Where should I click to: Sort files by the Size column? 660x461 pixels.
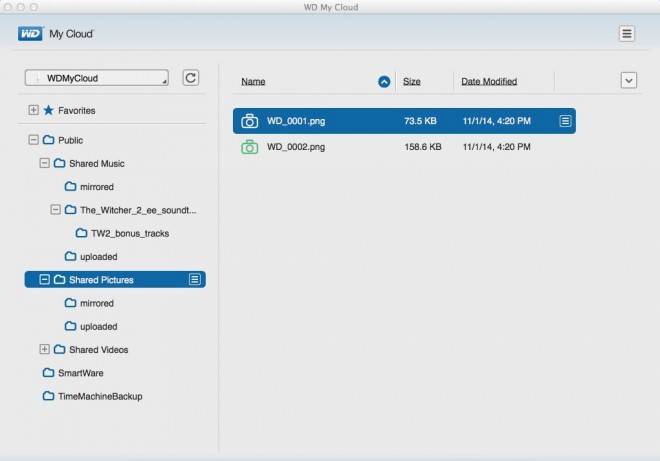(412, 82)
